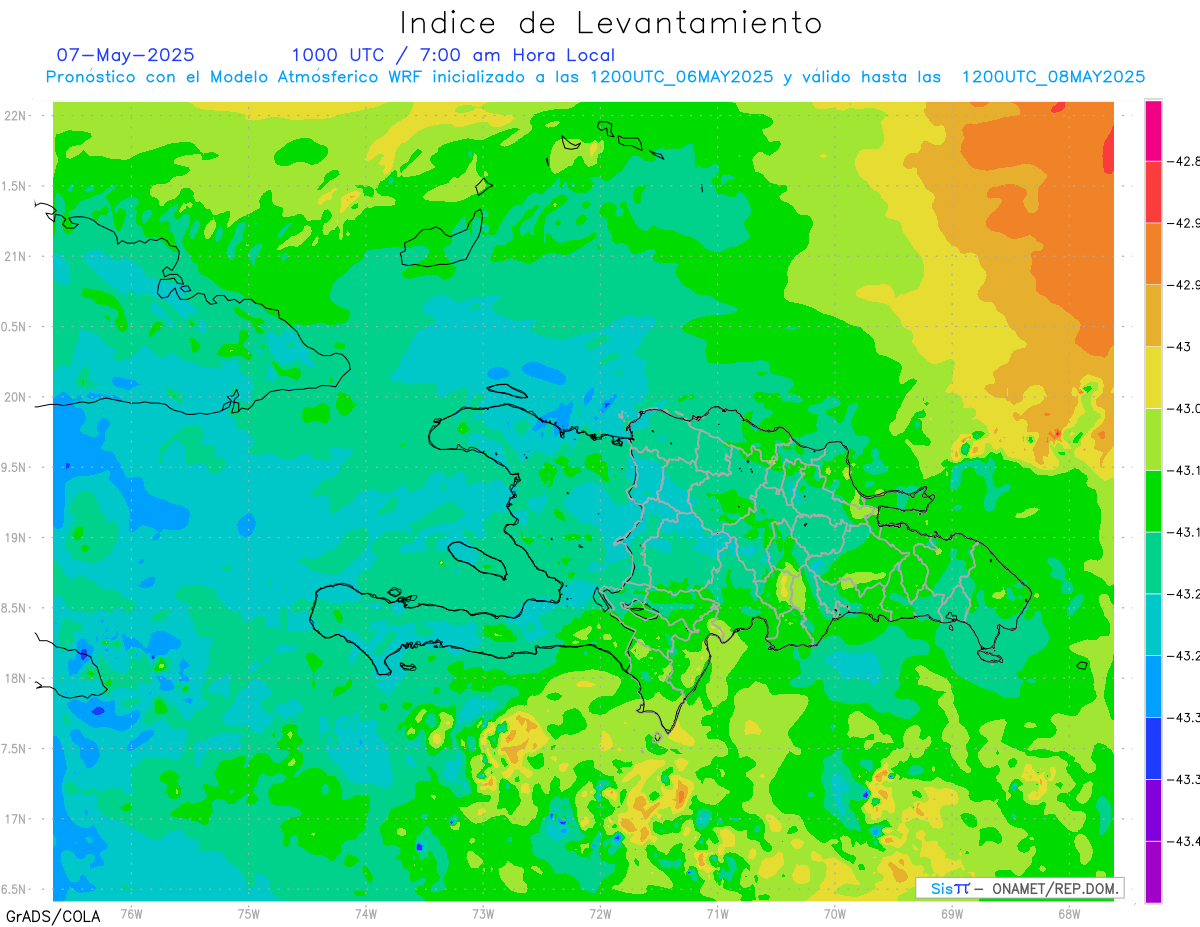Click the 18N latitude label
This screenshot has height=927, width=1200.
click(16, 678)
